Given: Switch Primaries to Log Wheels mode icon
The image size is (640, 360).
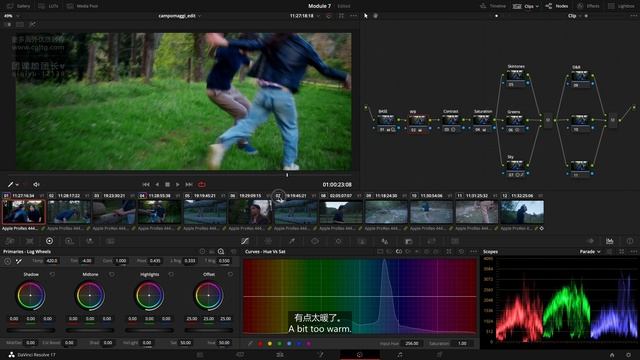Looking at the screenshot, I should point(221,251).
